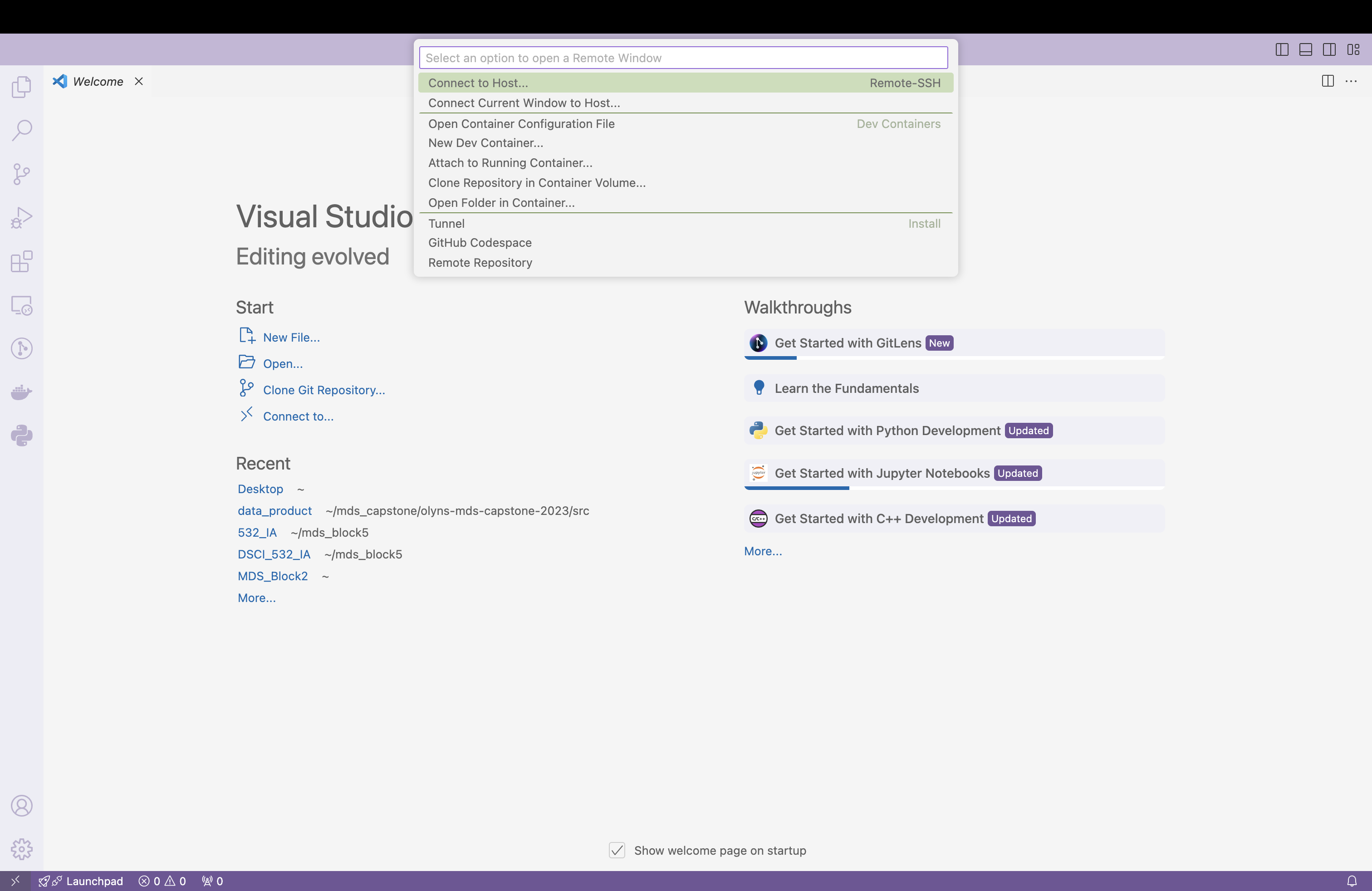1372x891 pixels.
Task: Open the Explorer view icon
Action: pyautogui.click(x=21, y=87)
